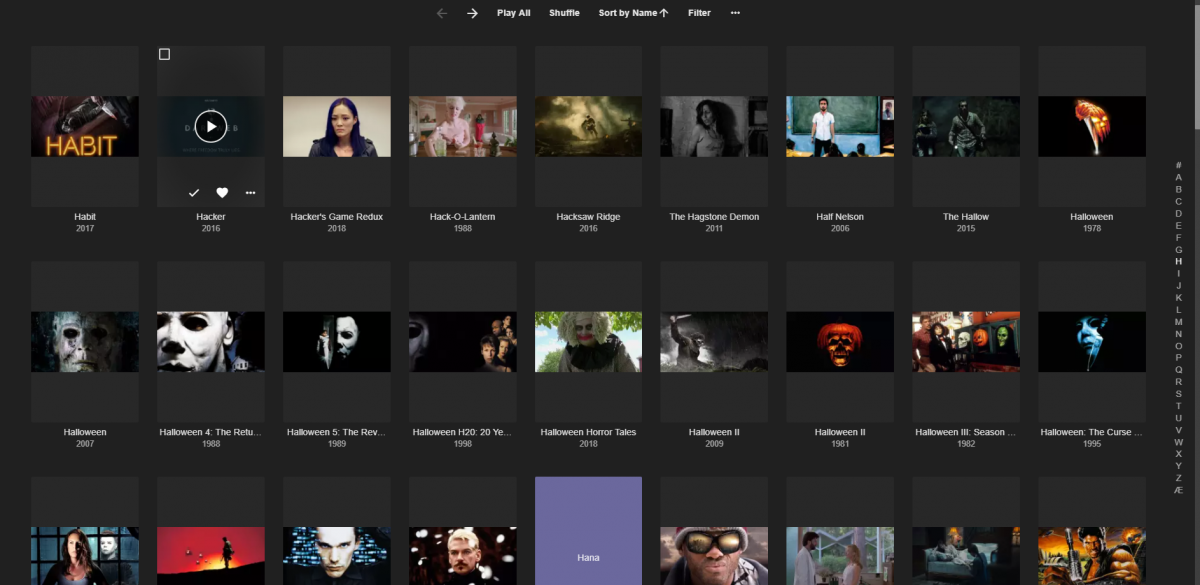The image size is (1200, 585).
Task: Jump to letter S in alphabet index
Action: 1178,394
